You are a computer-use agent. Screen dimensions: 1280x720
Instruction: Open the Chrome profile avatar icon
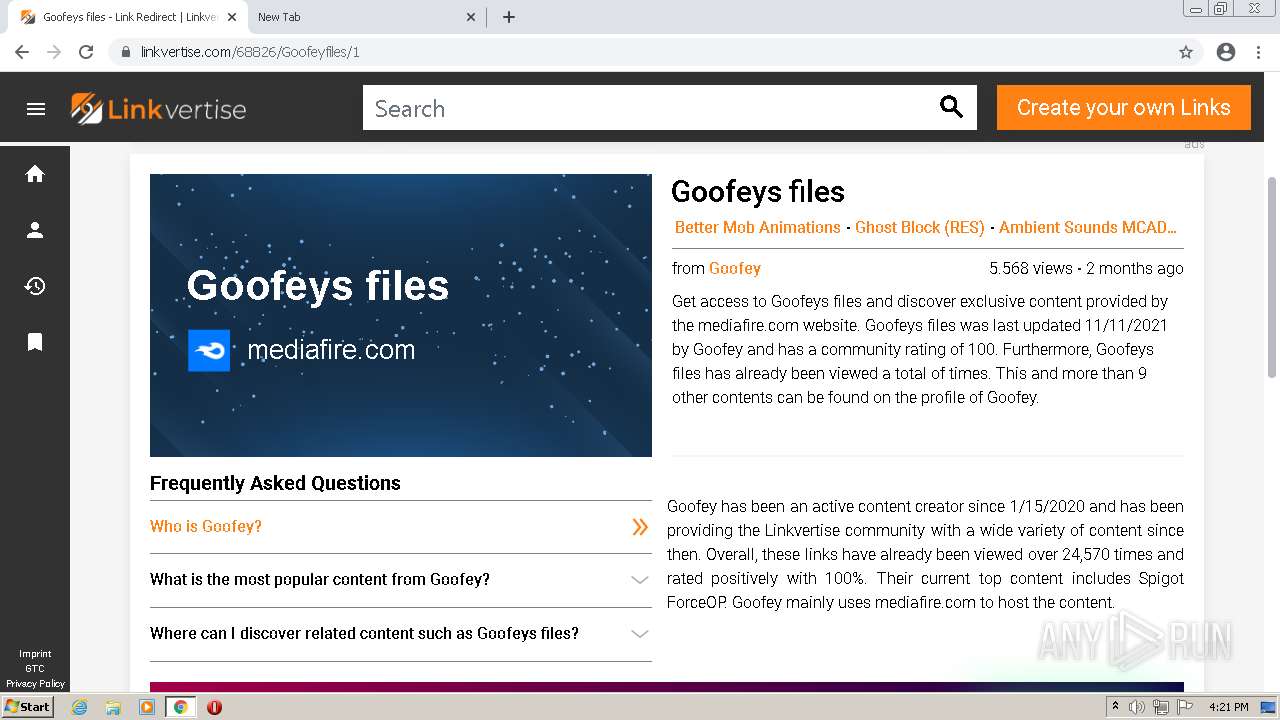pyautogui.click(x=1226, y=52)
